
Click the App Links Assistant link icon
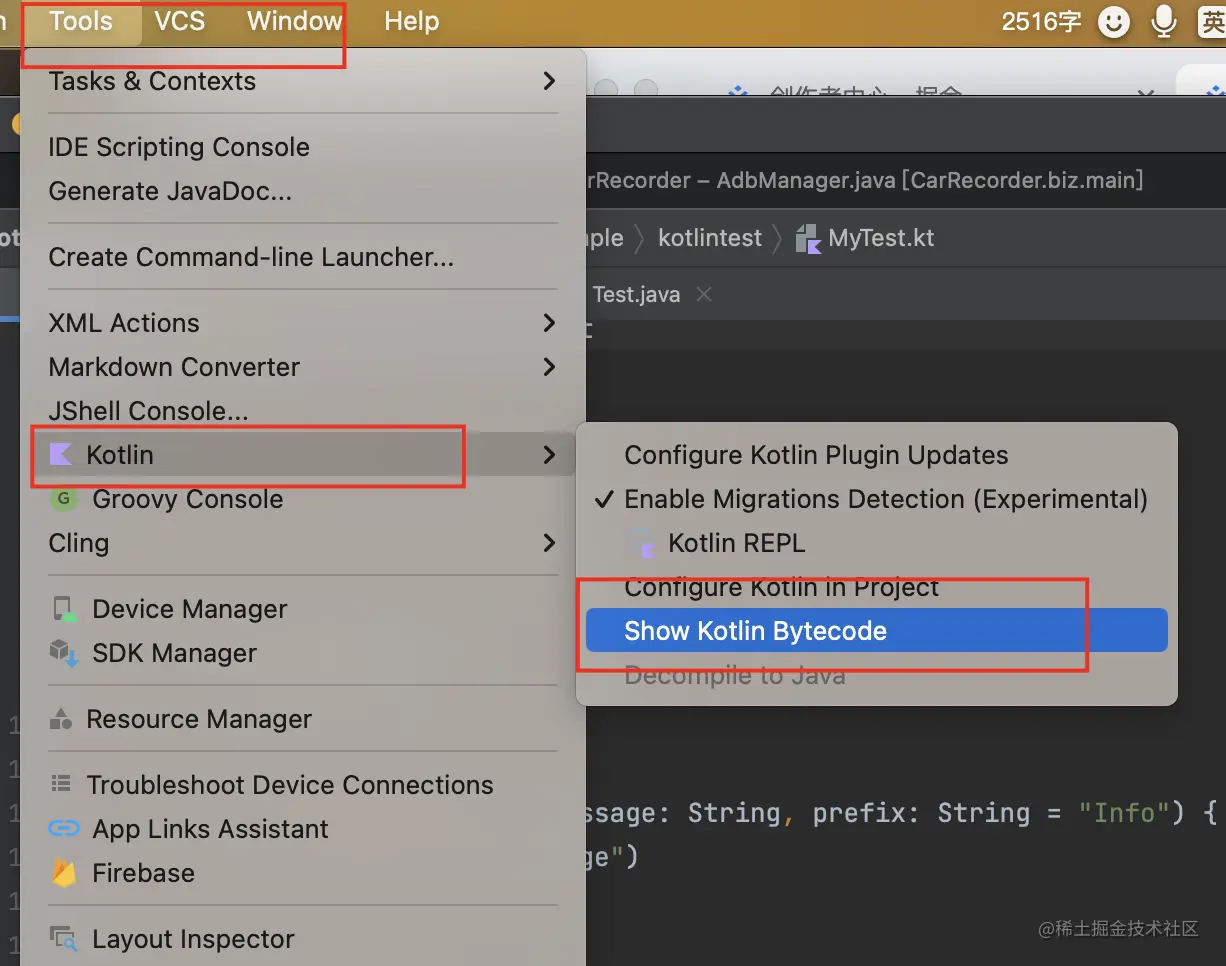[64, 829]
